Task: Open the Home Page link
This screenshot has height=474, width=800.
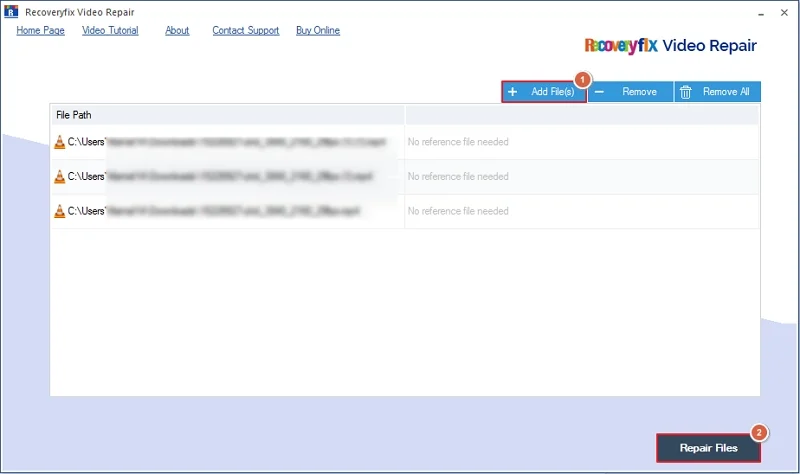Action: pos(40,31)
